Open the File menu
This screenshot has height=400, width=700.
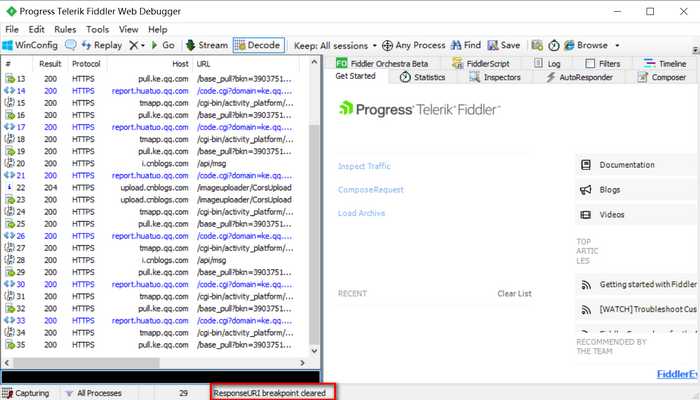click(12, 29)
